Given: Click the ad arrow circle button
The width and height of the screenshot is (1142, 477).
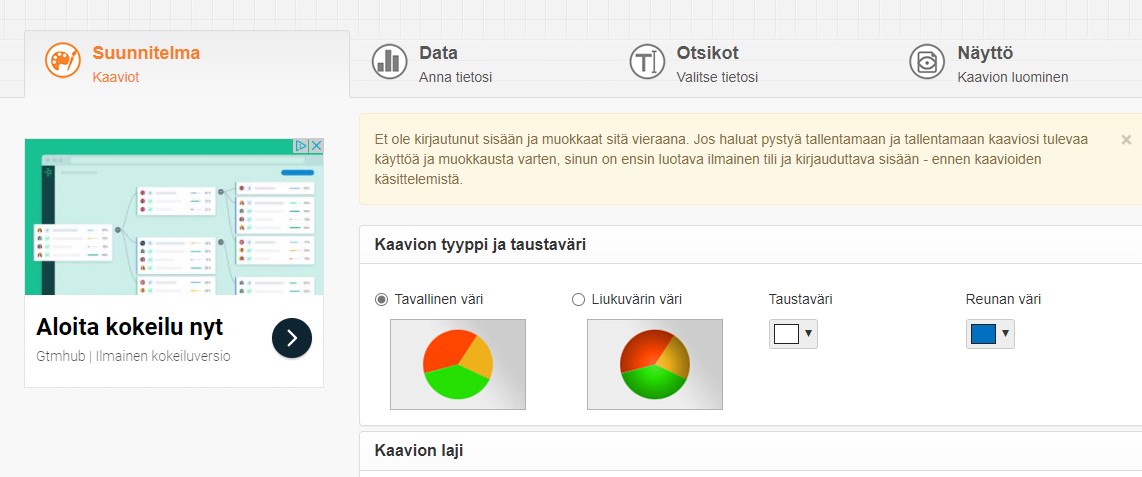Looking at the screenshot, I should point(292,338).
